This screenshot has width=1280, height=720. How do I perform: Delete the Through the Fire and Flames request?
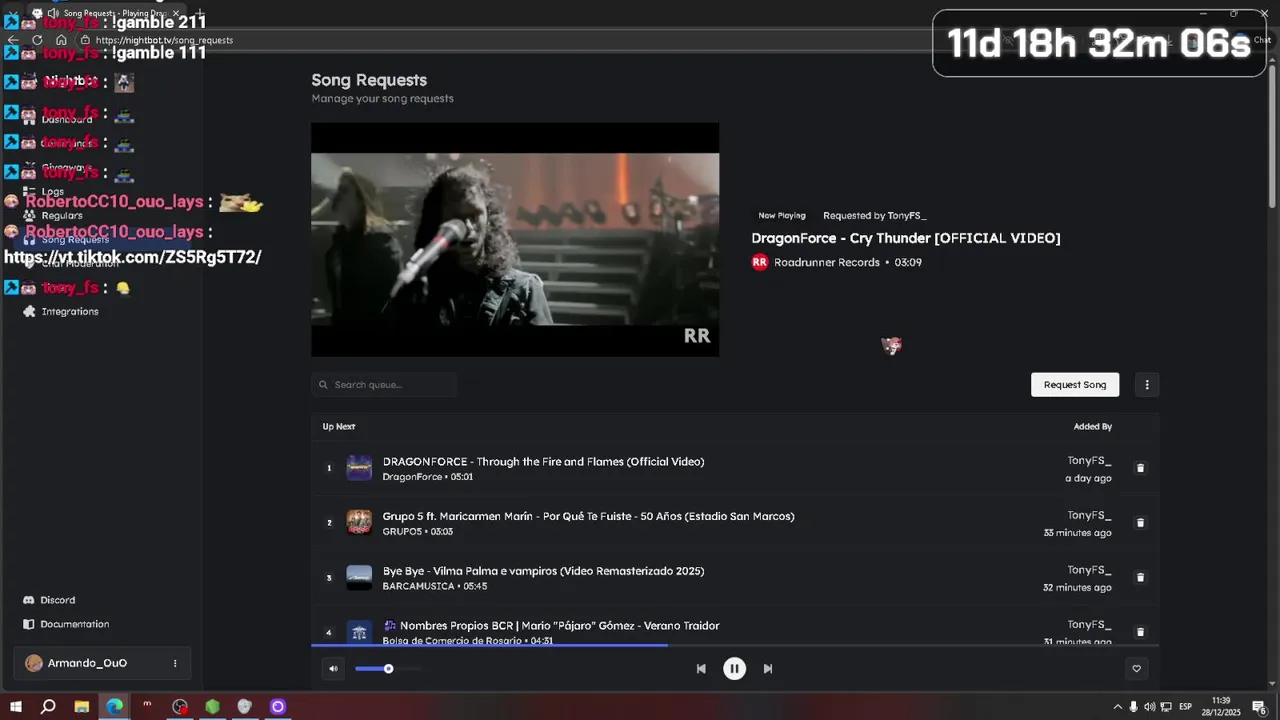pyautogui.click(x=1140, y=468)
